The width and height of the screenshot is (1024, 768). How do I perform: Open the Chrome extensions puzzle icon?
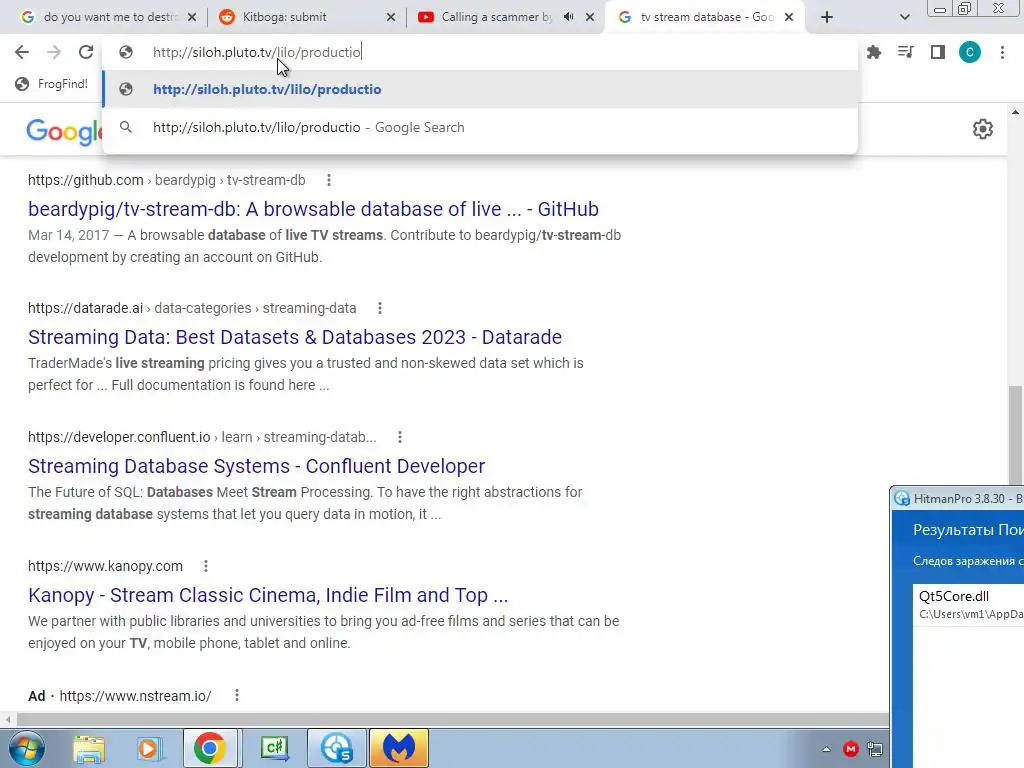click(874, 52)
